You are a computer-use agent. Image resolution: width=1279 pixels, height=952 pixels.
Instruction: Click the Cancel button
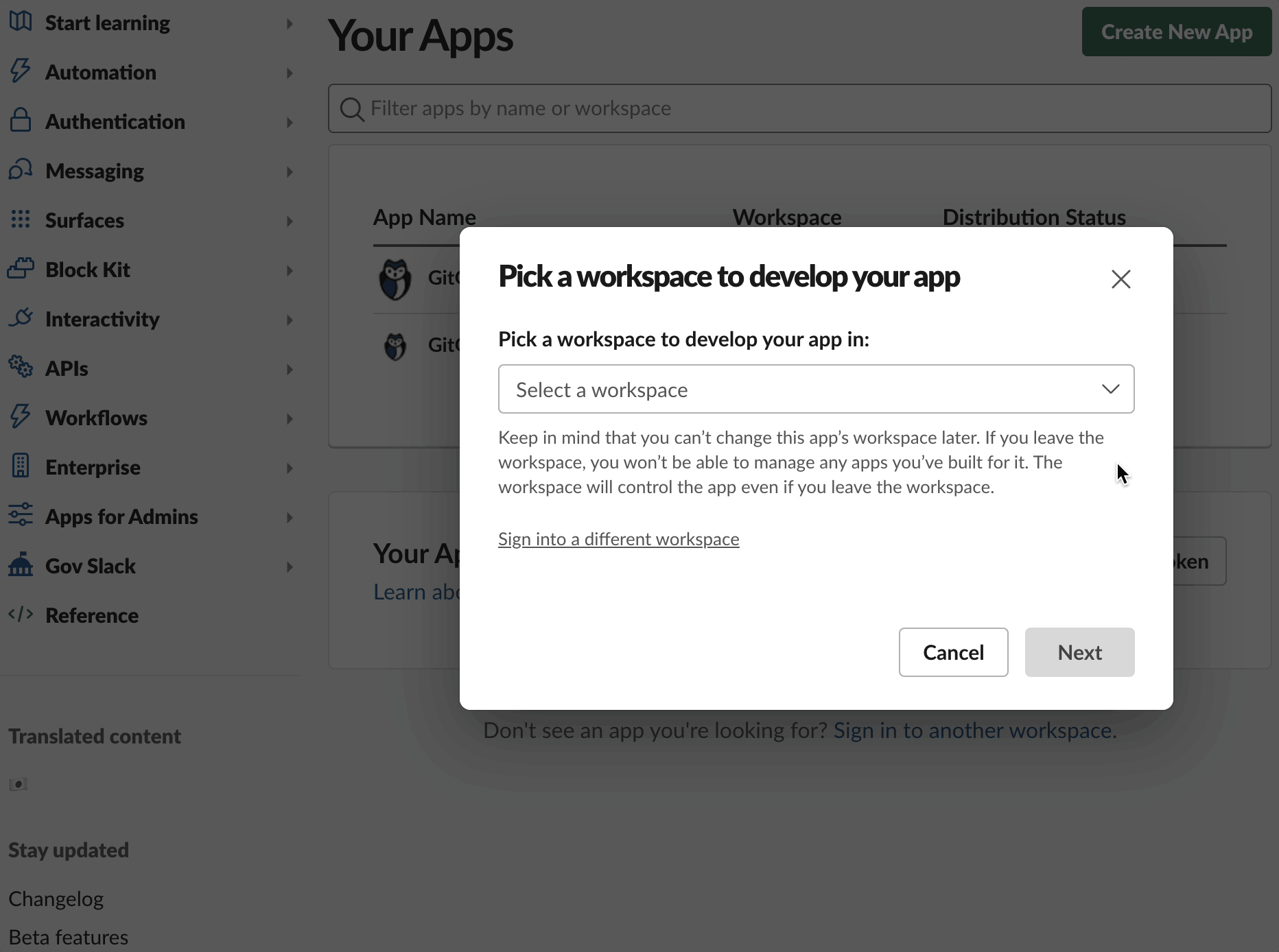tap(953, 652)
